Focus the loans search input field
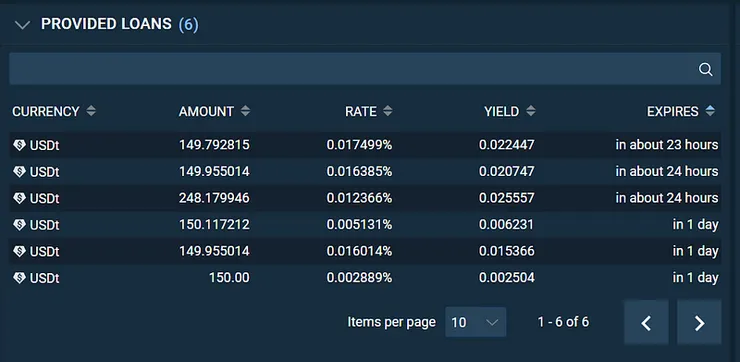 (x=365, y=69)
